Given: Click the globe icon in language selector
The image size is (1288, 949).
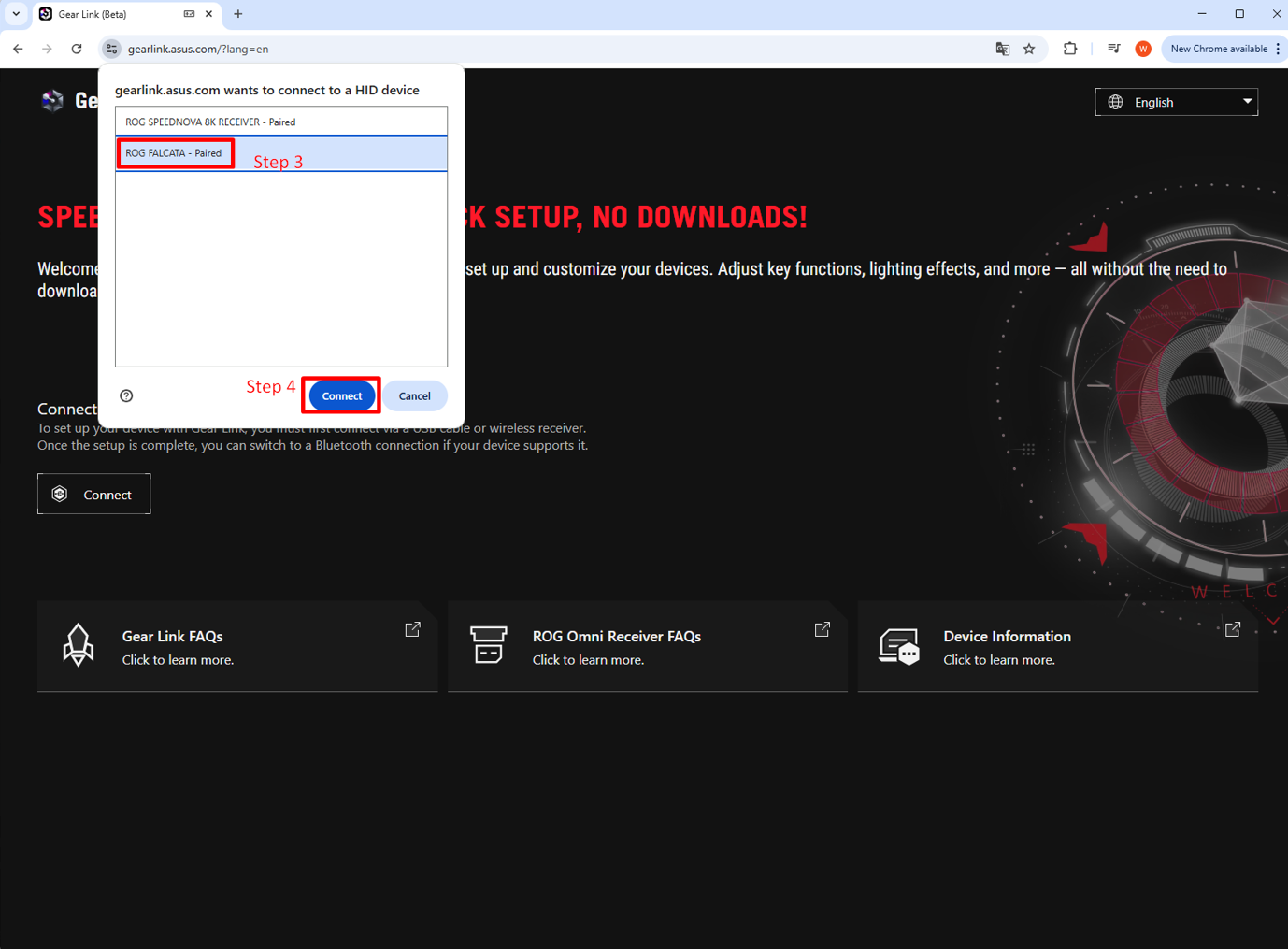Looking at the screenshot, I should click(x=1115, y=102).
